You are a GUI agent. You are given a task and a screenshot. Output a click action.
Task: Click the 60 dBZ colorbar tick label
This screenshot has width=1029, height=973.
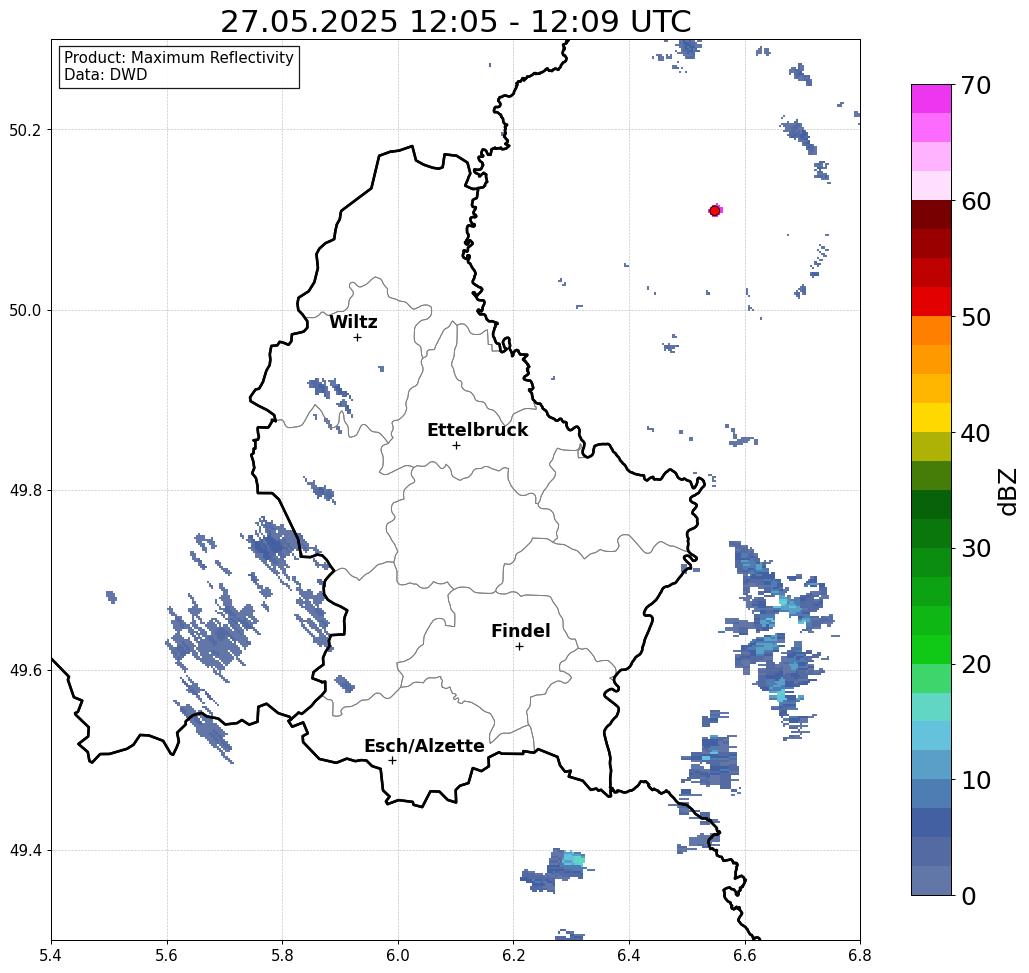click(x=976, y=201)
